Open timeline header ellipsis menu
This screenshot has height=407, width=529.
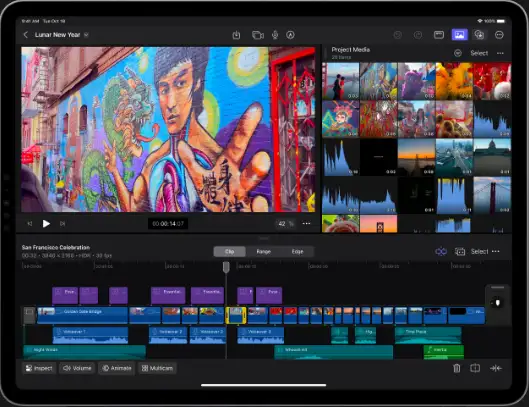point(496,251)
